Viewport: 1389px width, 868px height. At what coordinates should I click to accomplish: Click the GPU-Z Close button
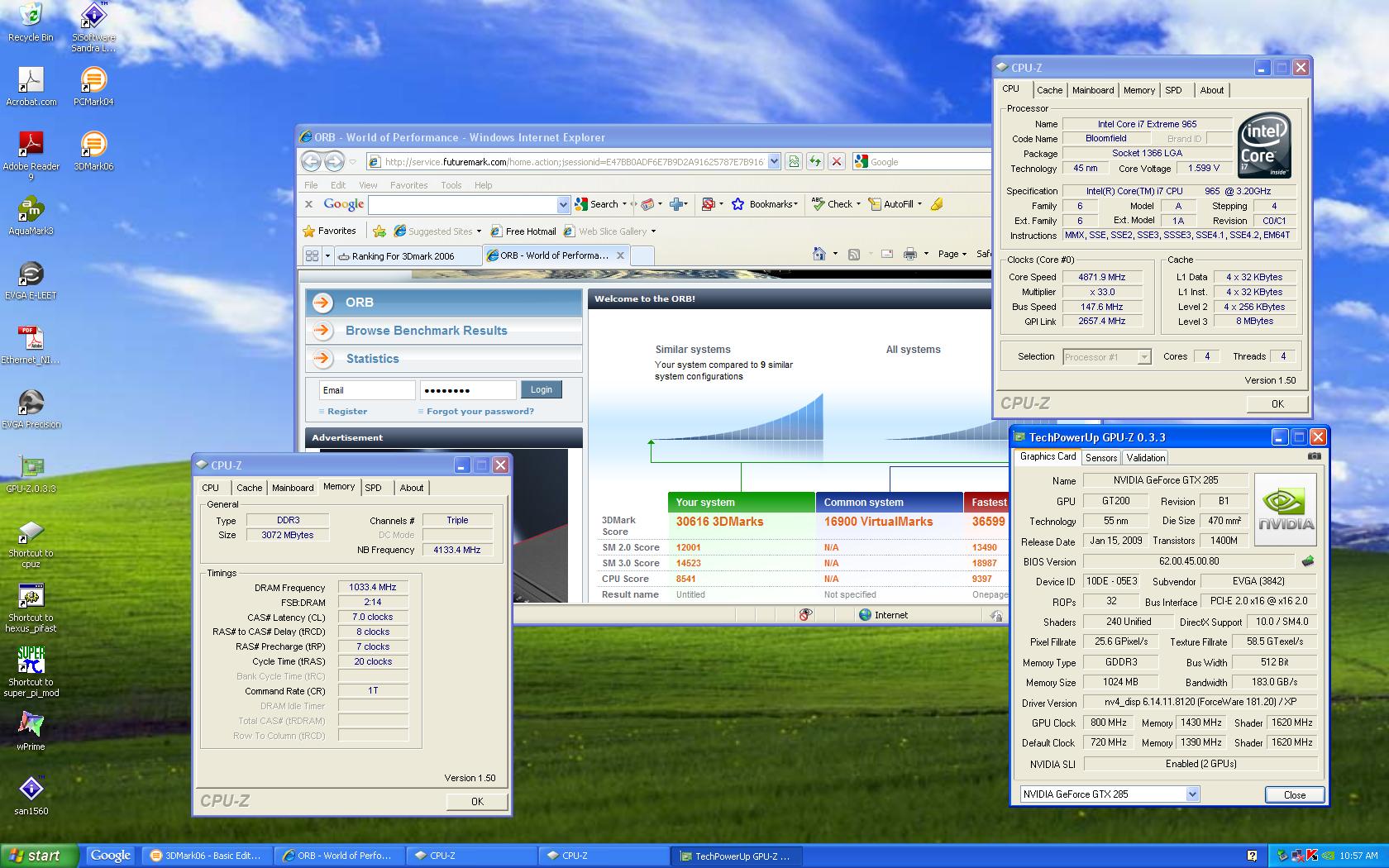pos(1295,794)
